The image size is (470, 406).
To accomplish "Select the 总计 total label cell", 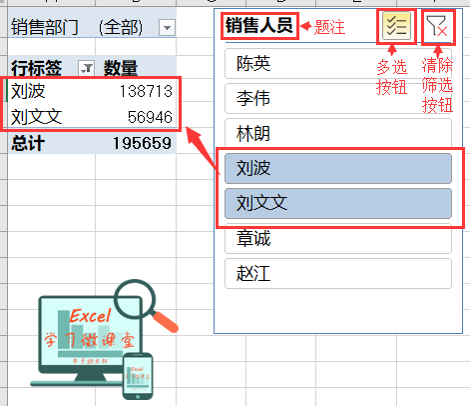I will pos(51,143).
